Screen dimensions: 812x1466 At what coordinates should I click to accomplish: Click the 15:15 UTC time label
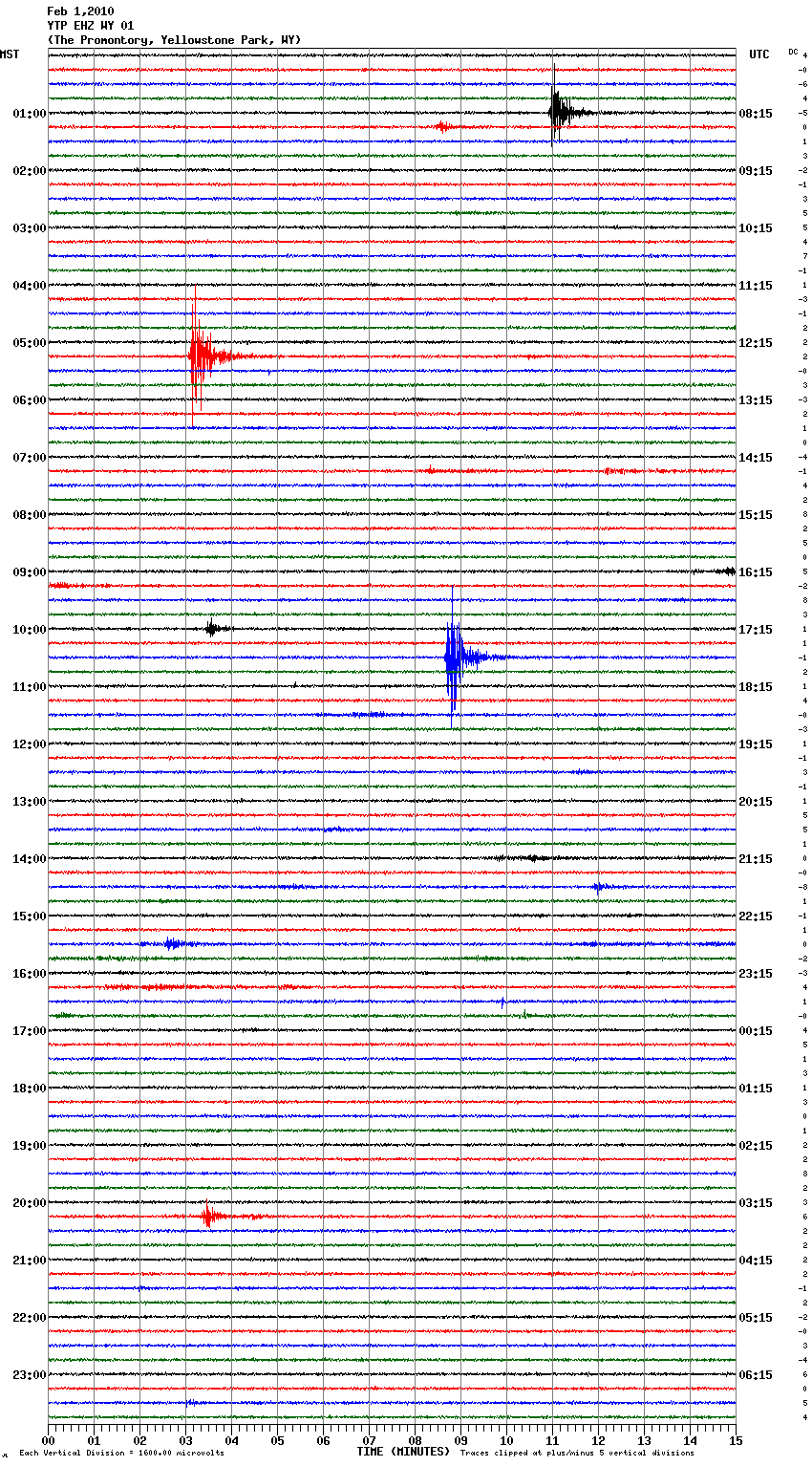pos(756,515)
